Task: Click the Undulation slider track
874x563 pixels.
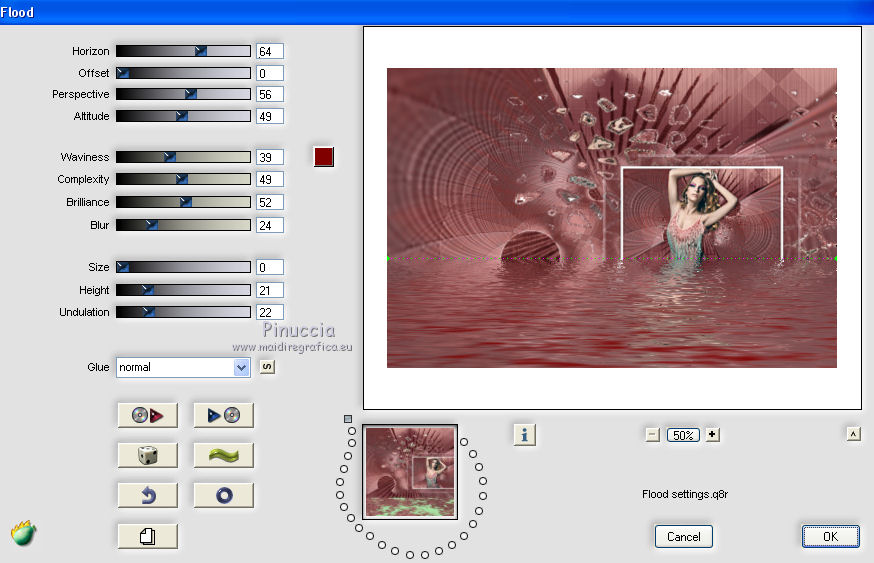Action: pyautogui.click(x=183, y=312)
